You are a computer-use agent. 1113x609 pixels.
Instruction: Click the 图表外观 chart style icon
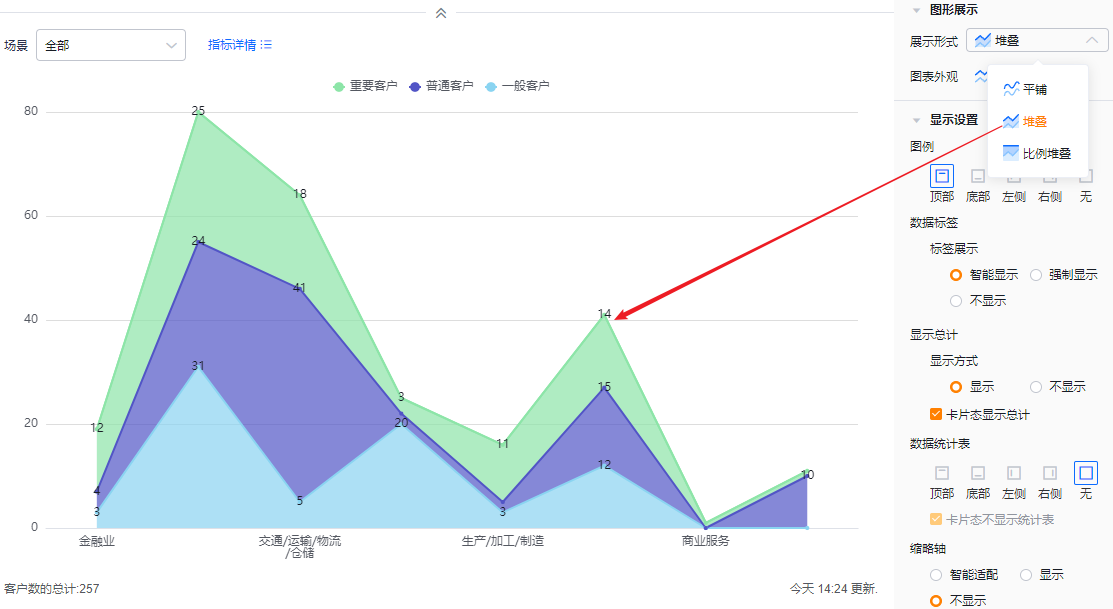click(x=981, y=76)
